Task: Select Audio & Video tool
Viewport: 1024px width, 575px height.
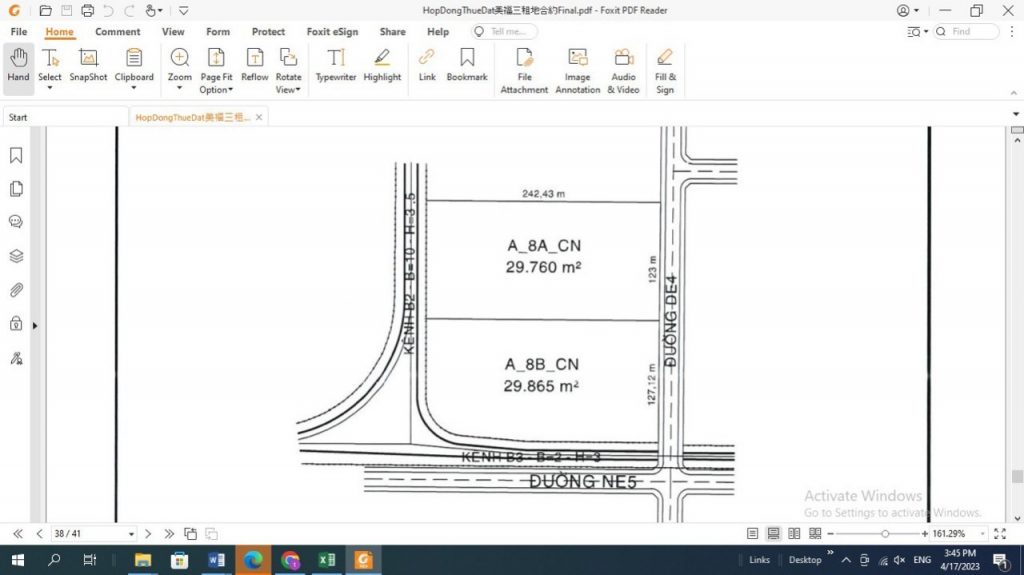Action: [624, 71]
